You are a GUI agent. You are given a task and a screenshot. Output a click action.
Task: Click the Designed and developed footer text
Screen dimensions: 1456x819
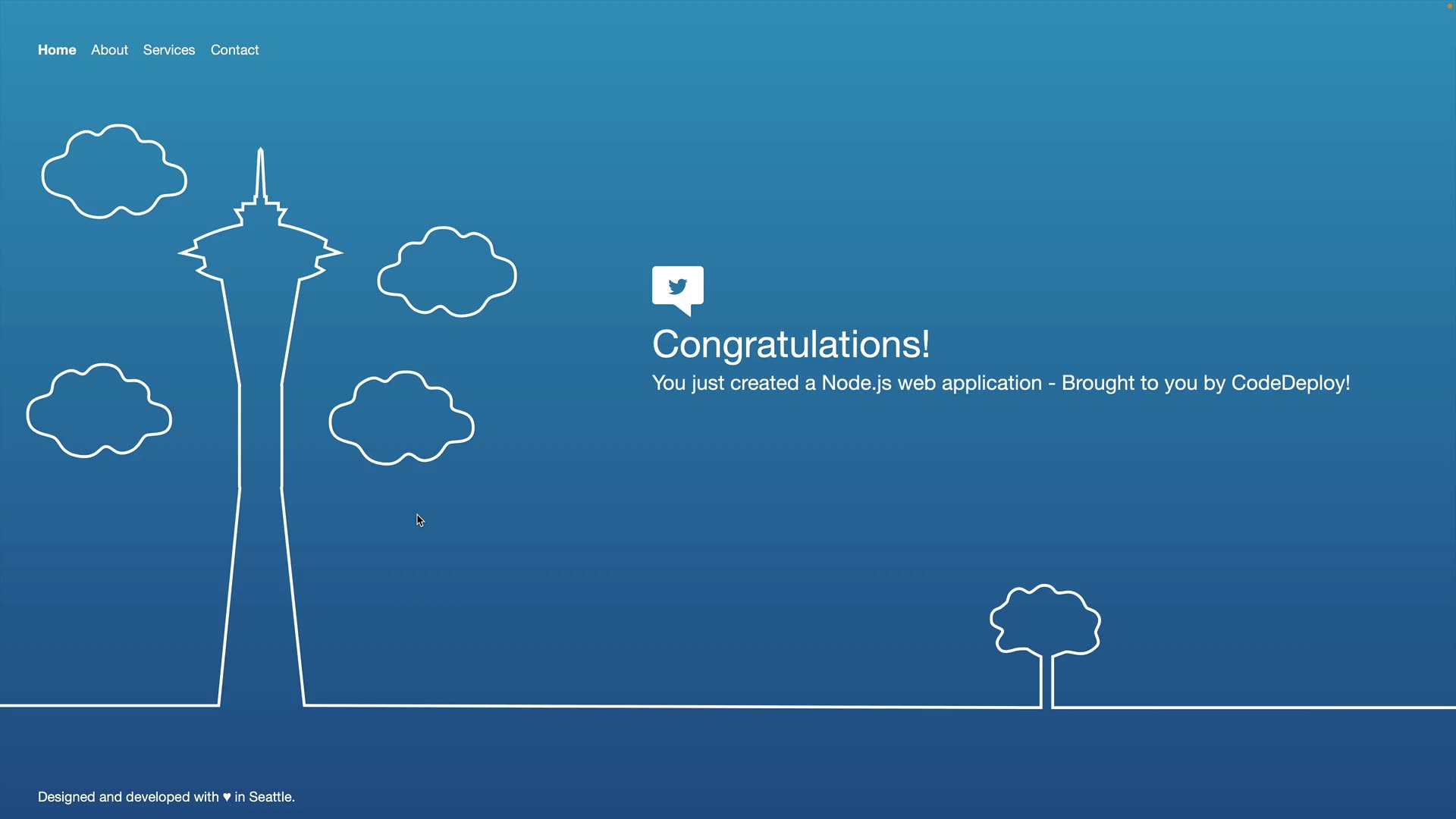[127, 797]
